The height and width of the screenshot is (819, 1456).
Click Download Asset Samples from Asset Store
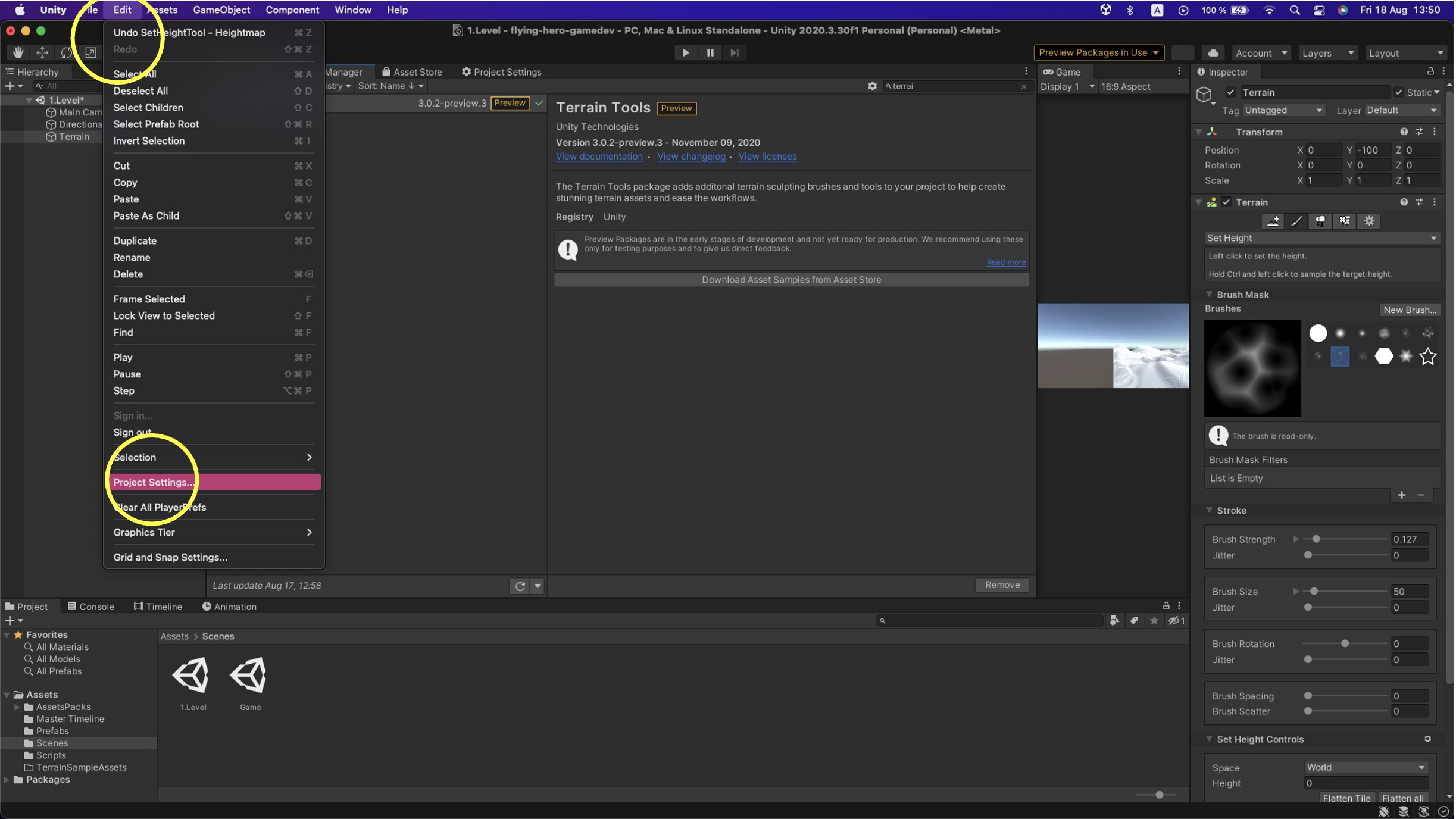(x=792, y=280)
